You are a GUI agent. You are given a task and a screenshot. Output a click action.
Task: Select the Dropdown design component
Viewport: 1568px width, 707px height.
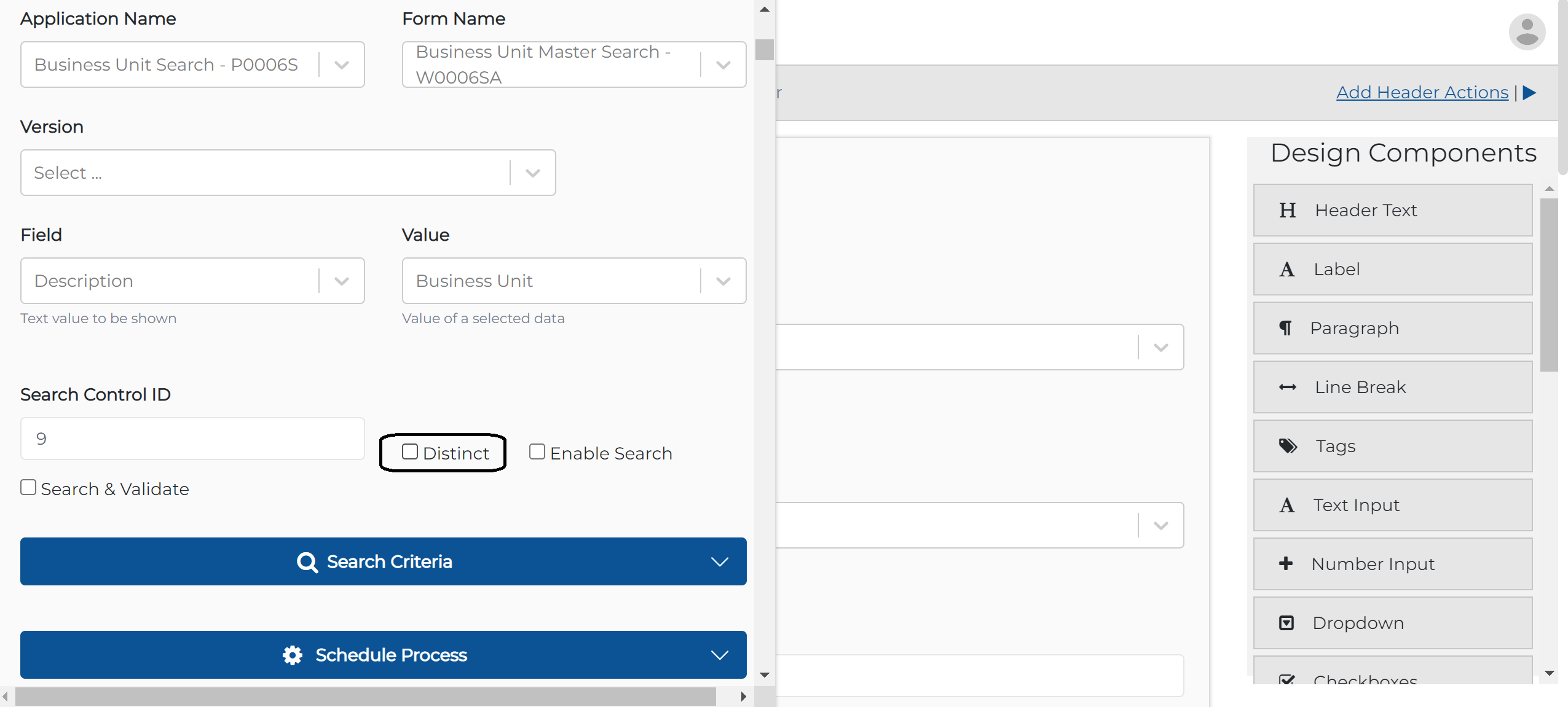[x=1392, y=623]
